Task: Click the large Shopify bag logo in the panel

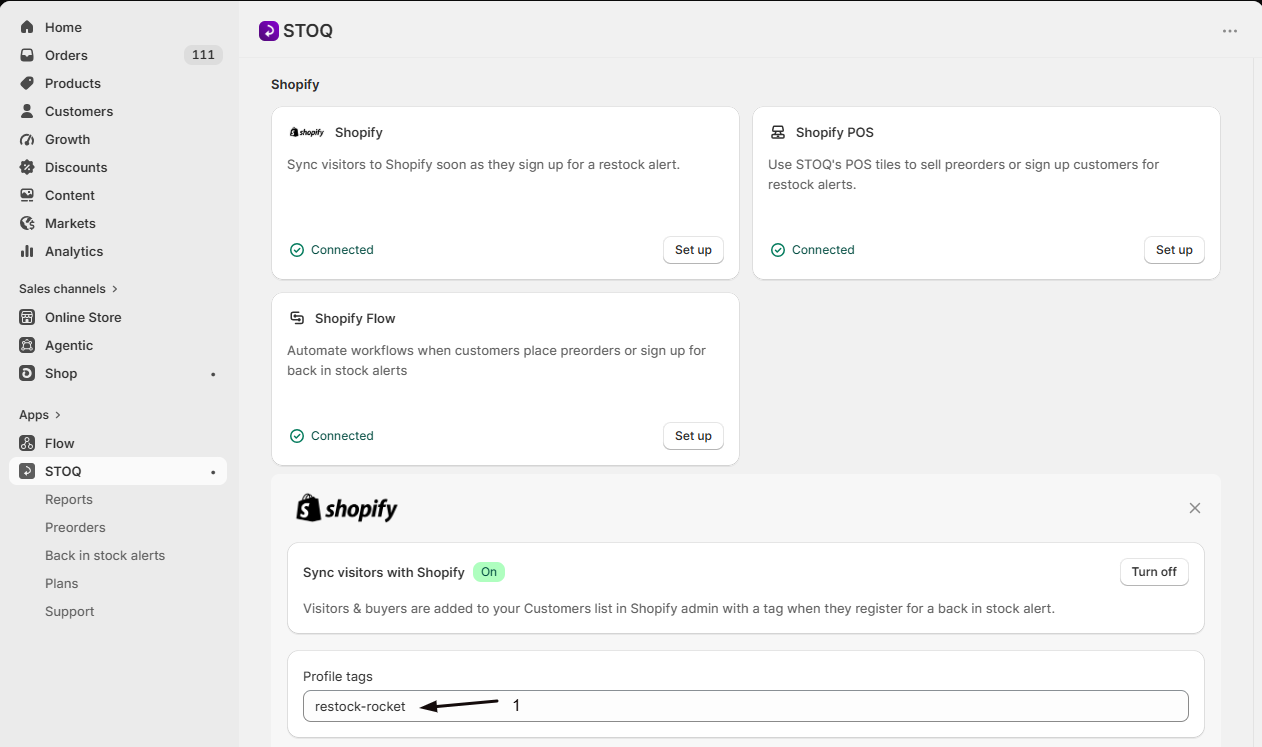Action: [347, 508]
